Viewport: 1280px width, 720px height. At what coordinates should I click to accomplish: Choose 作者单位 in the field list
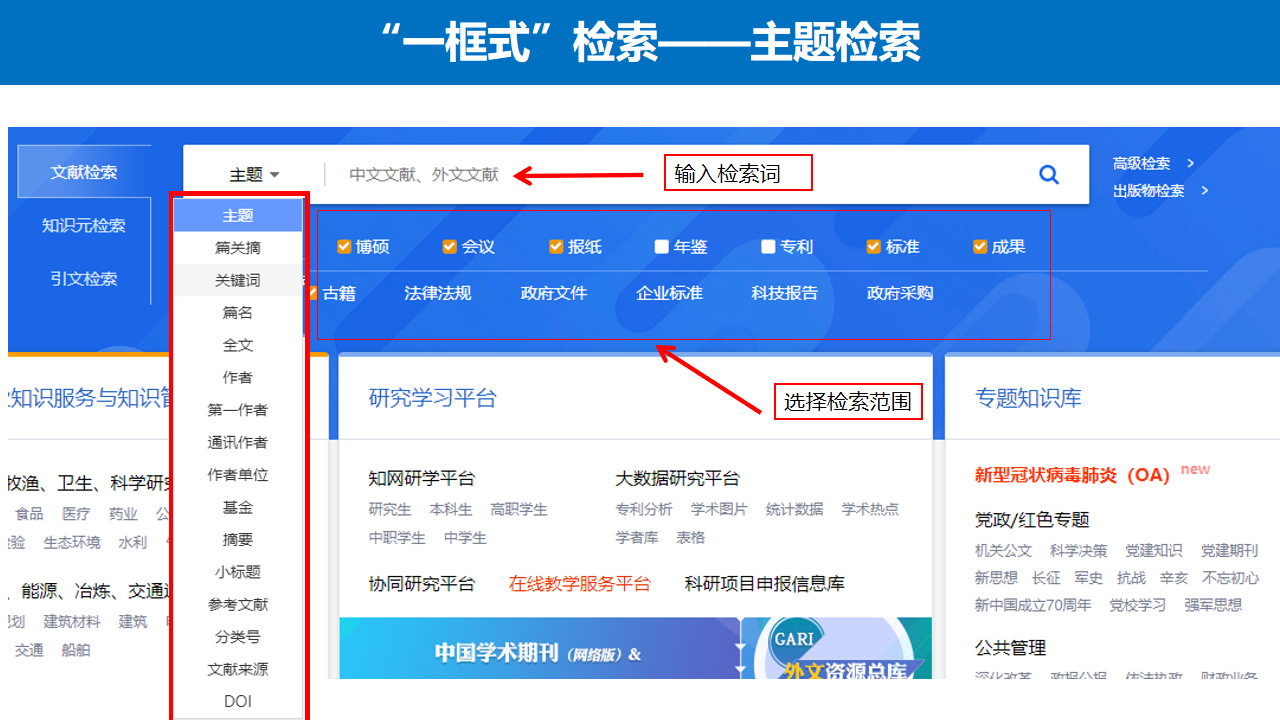(238, 475)
